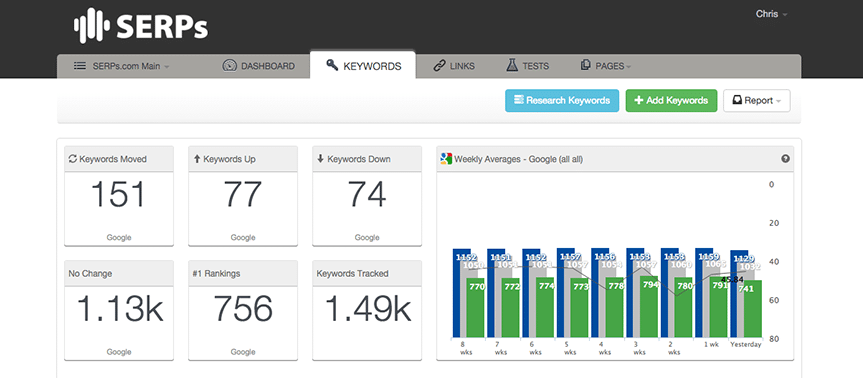Click the refresh icon on Keywords Moved
Screen dimensions: 863x378
[x=73, y=159]
